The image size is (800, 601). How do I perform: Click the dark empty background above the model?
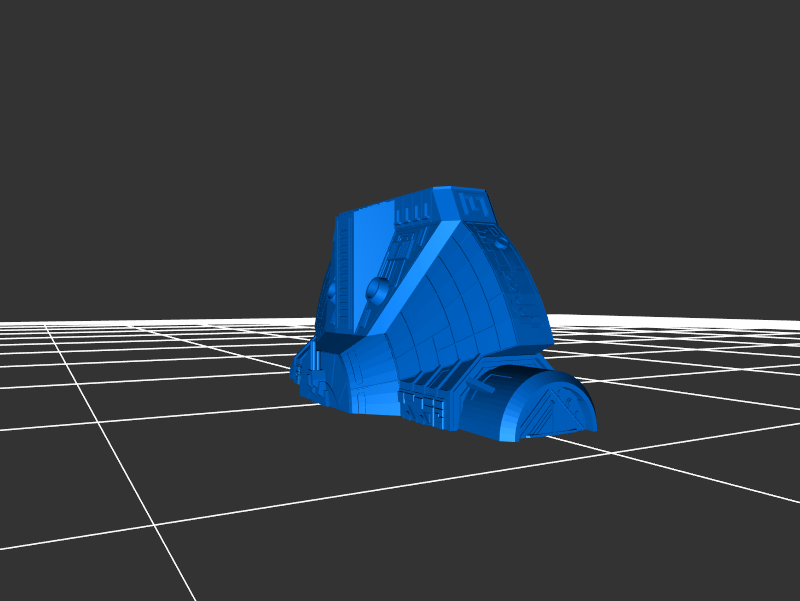(400, 90)
